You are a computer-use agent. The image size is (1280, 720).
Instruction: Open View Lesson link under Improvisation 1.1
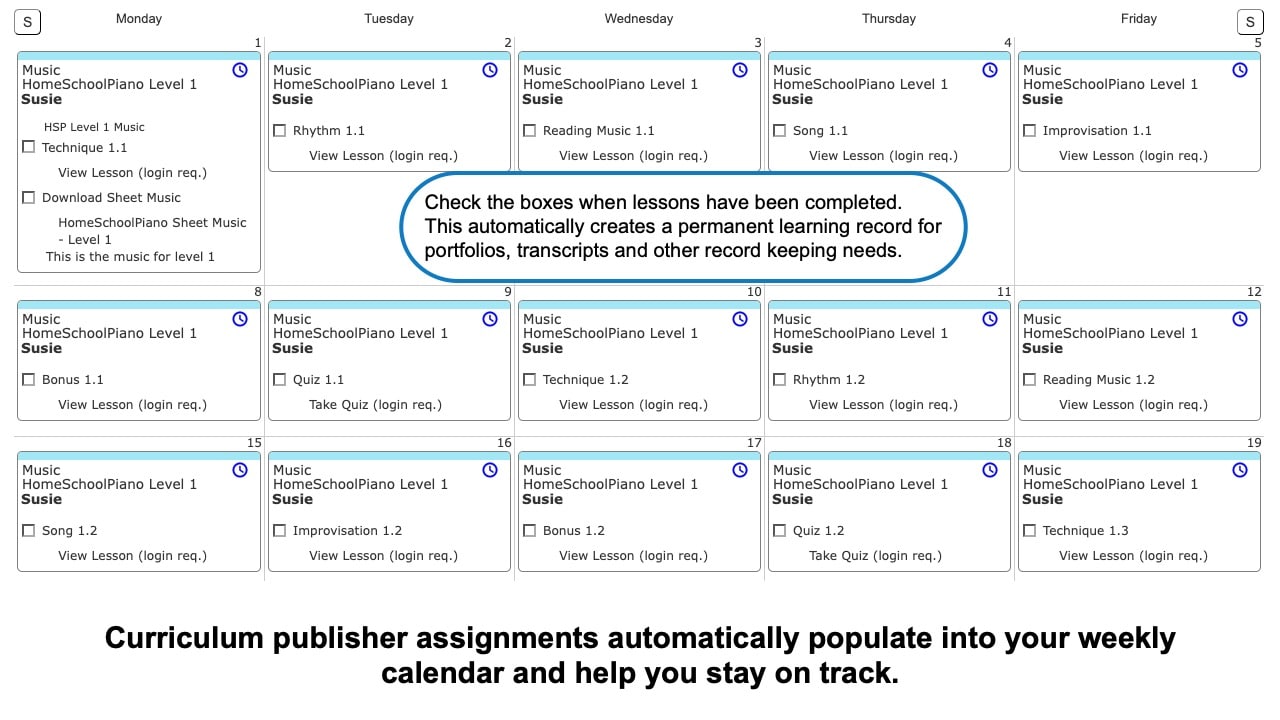[1133, 155]
